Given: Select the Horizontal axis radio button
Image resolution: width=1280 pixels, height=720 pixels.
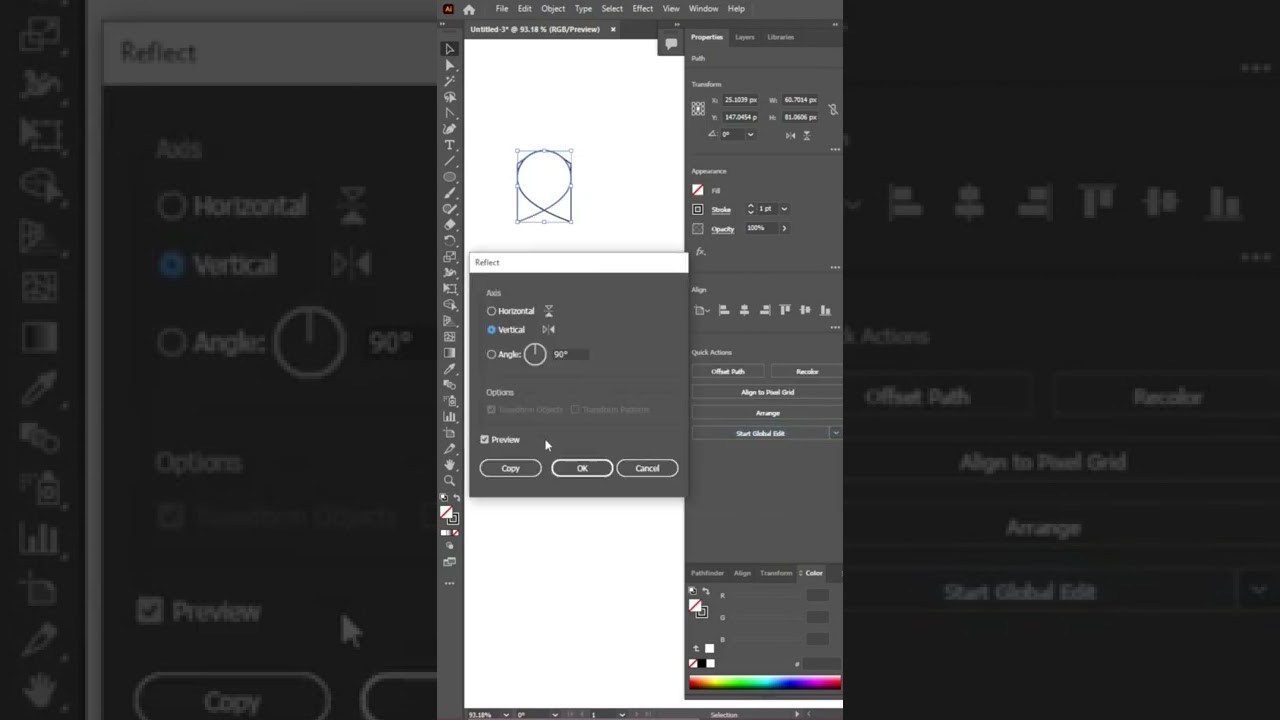Looking at the screenshot, I should tap(491, 311).
